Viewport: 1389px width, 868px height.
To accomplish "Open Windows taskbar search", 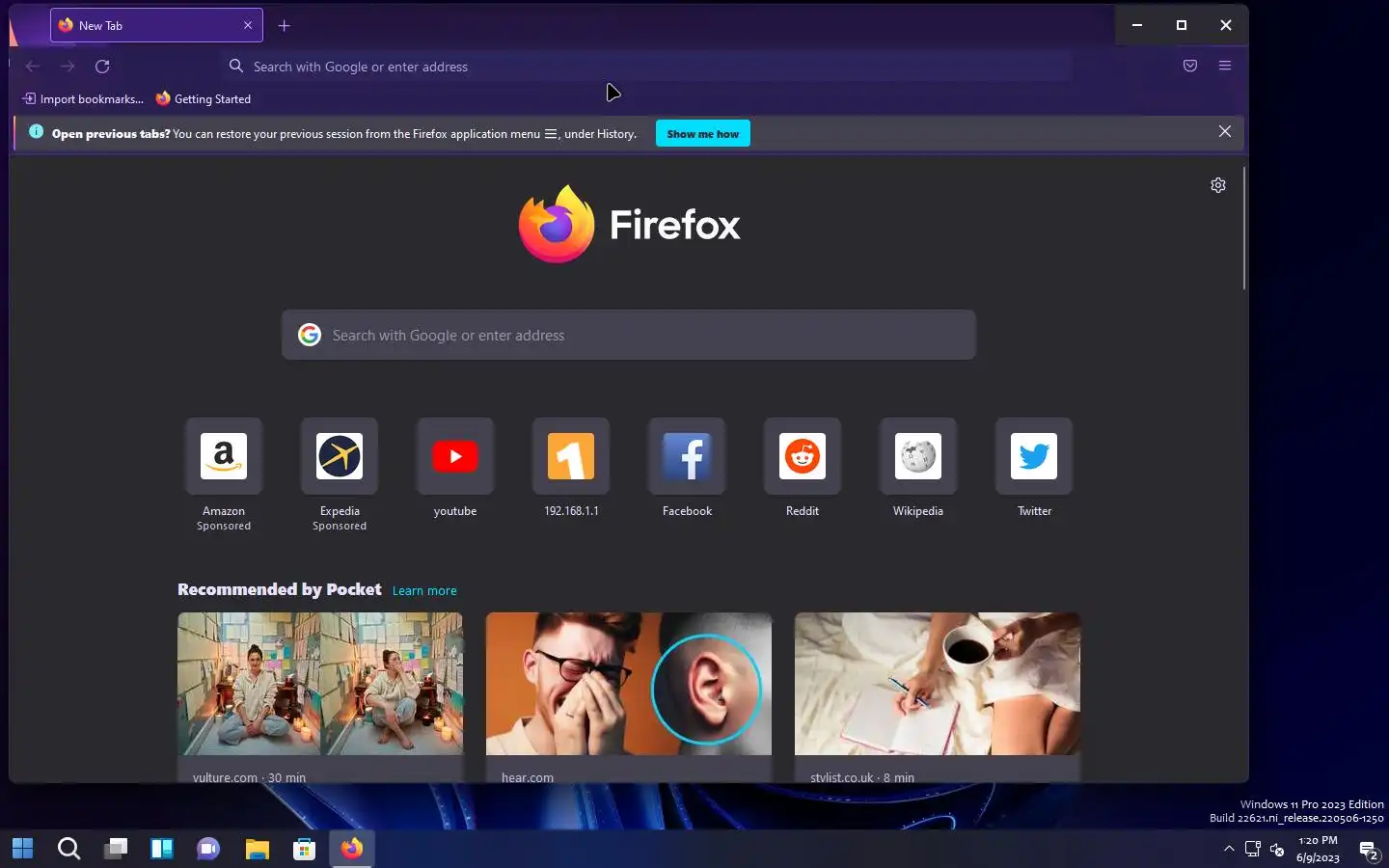I will click(69, 849).
